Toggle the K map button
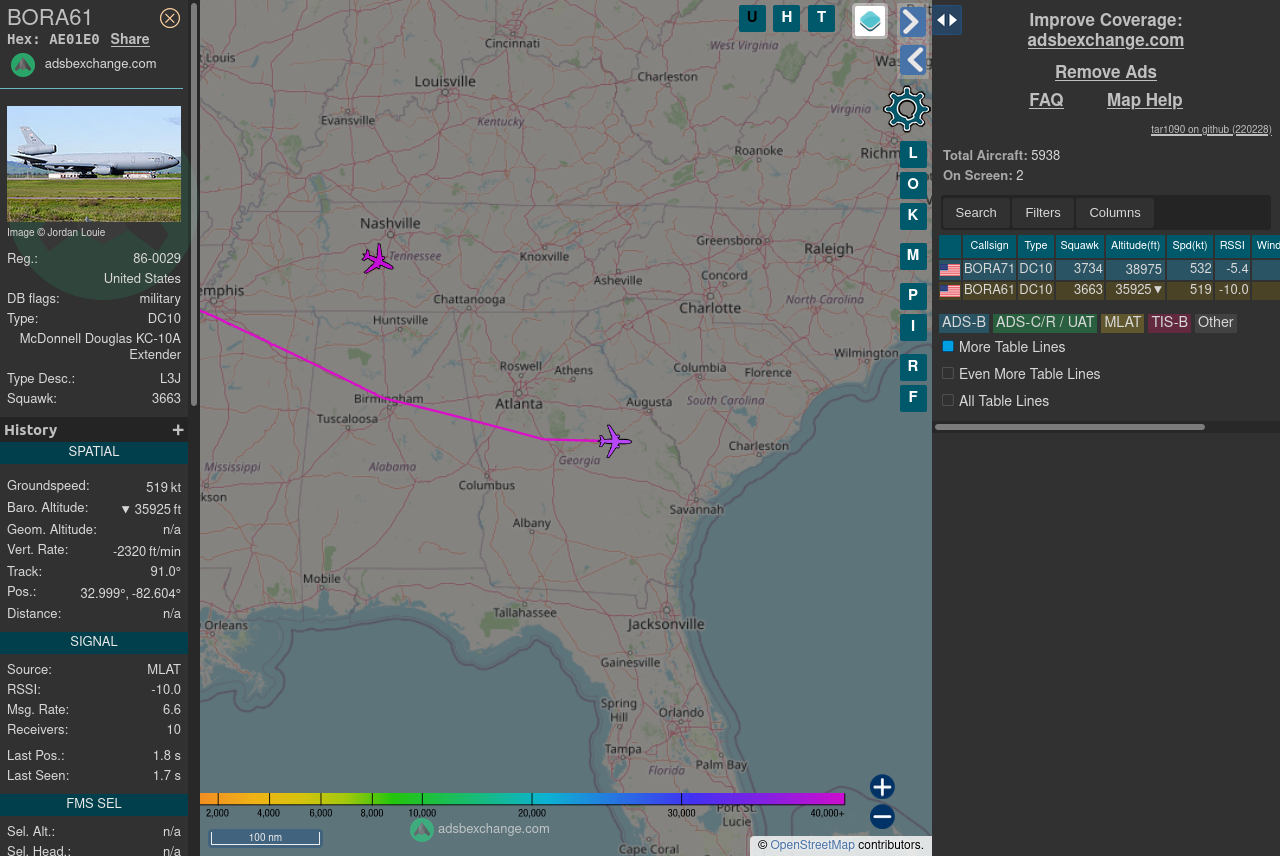This screenshot has height=856, width=1280. click(913, 216)
